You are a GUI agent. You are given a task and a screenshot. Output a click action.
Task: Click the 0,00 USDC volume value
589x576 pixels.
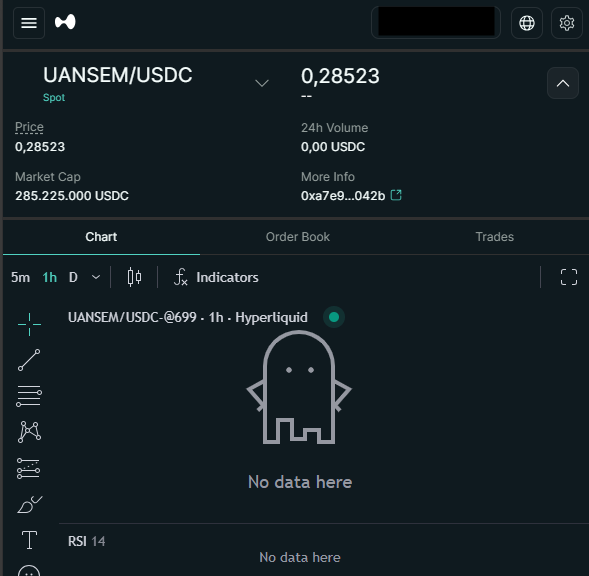(333, 147)
